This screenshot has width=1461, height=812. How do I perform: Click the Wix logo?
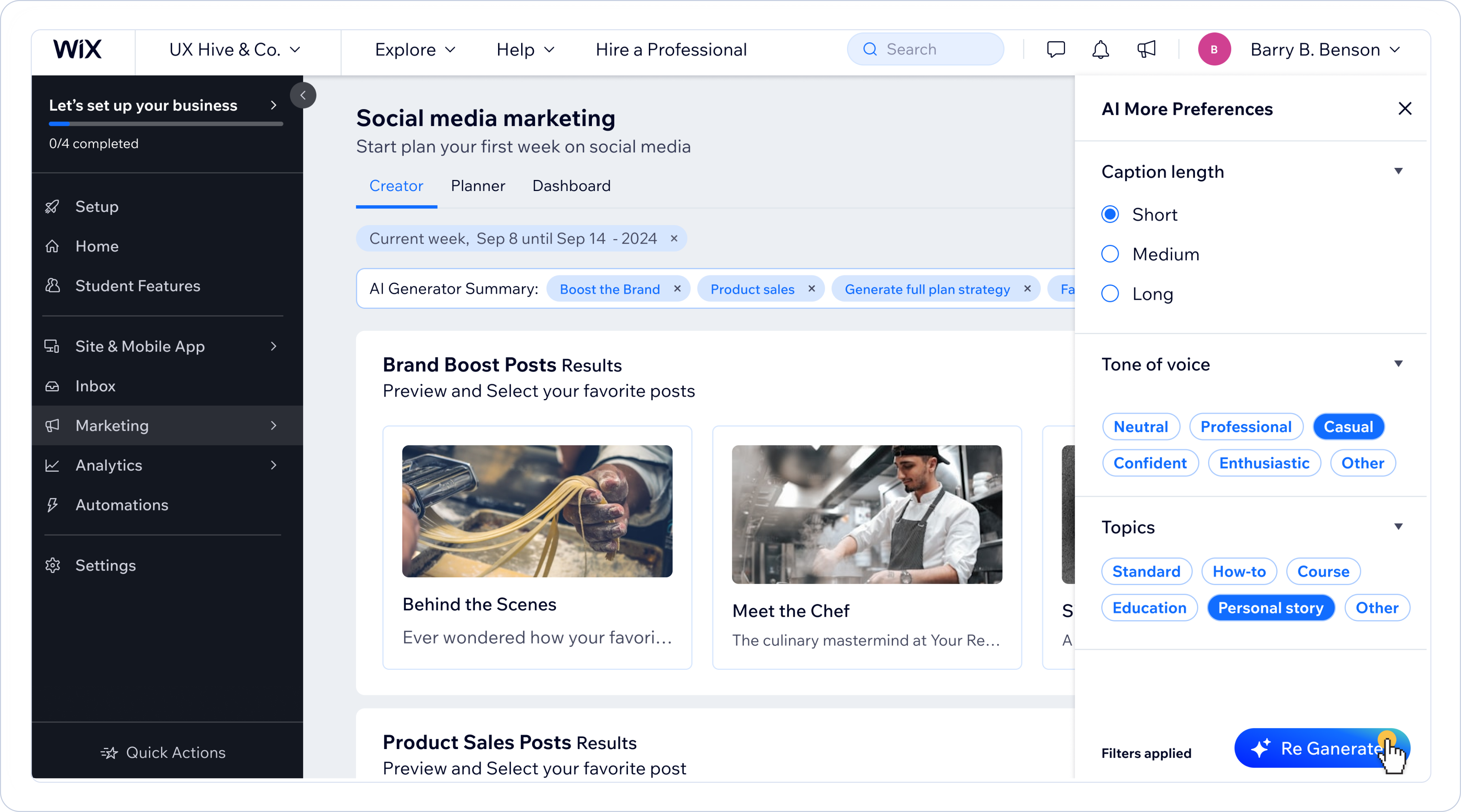[x=78, y=49]
